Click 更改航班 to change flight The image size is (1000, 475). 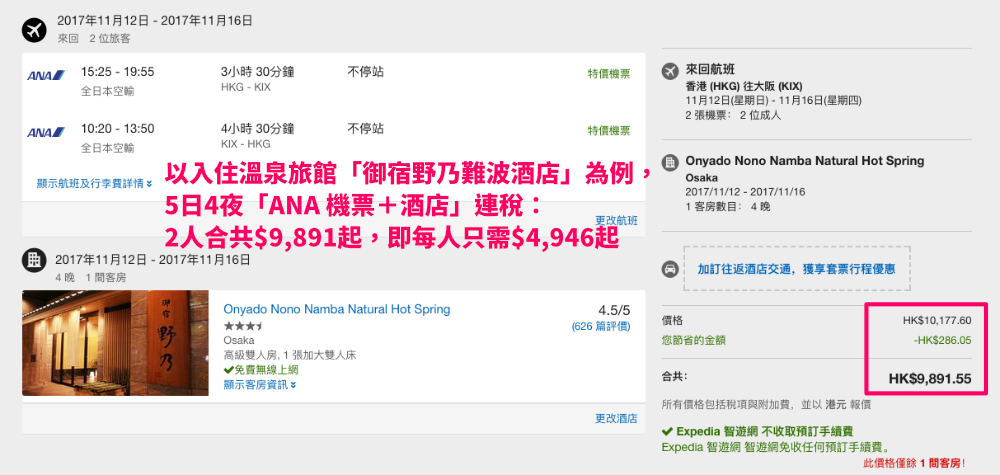click(616, 221)
